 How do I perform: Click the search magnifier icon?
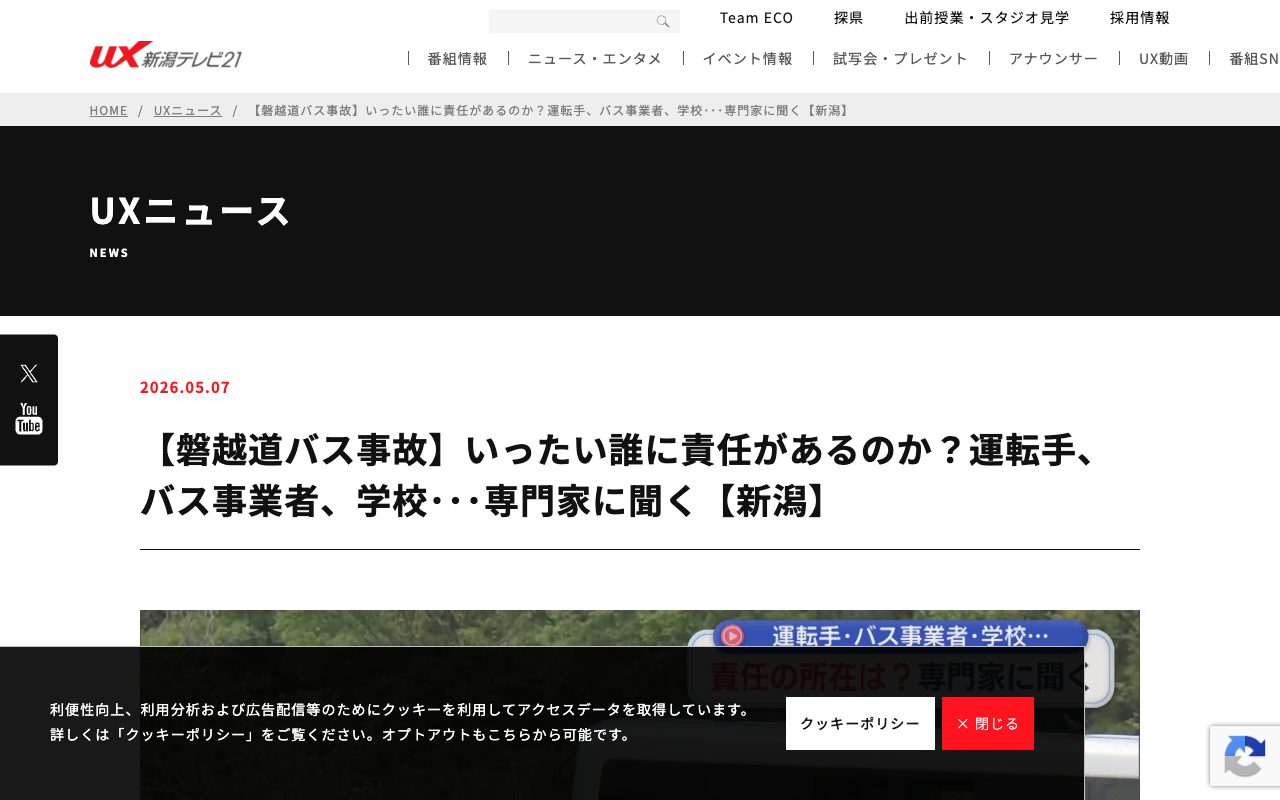pos(663,21)
